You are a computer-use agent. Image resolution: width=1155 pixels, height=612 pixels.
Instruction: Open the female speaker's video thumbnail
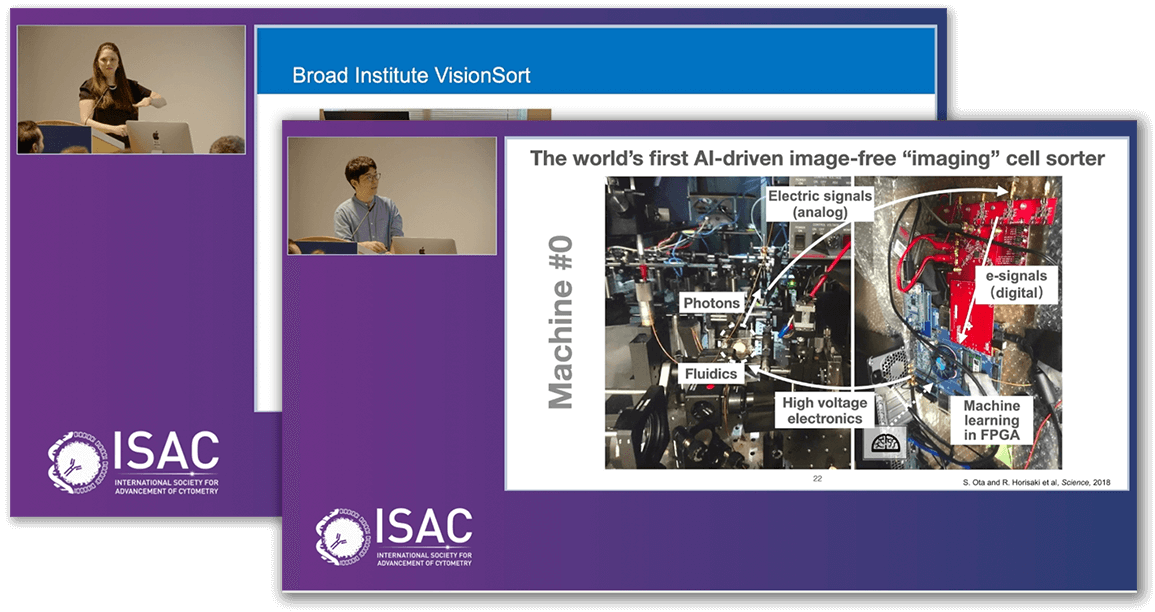(x=131, y=89)
